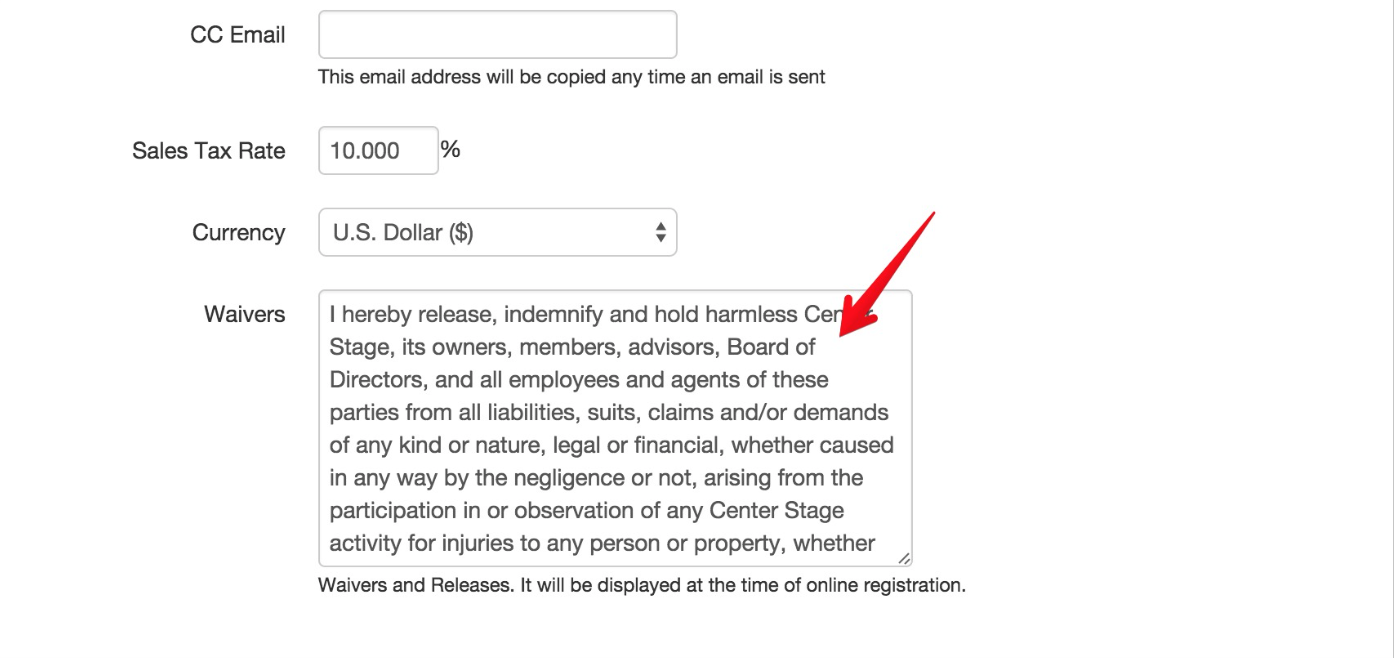Focus the Sales Tax Rate field showing 10.000
Screen dimensions: 1394x658
378,150
